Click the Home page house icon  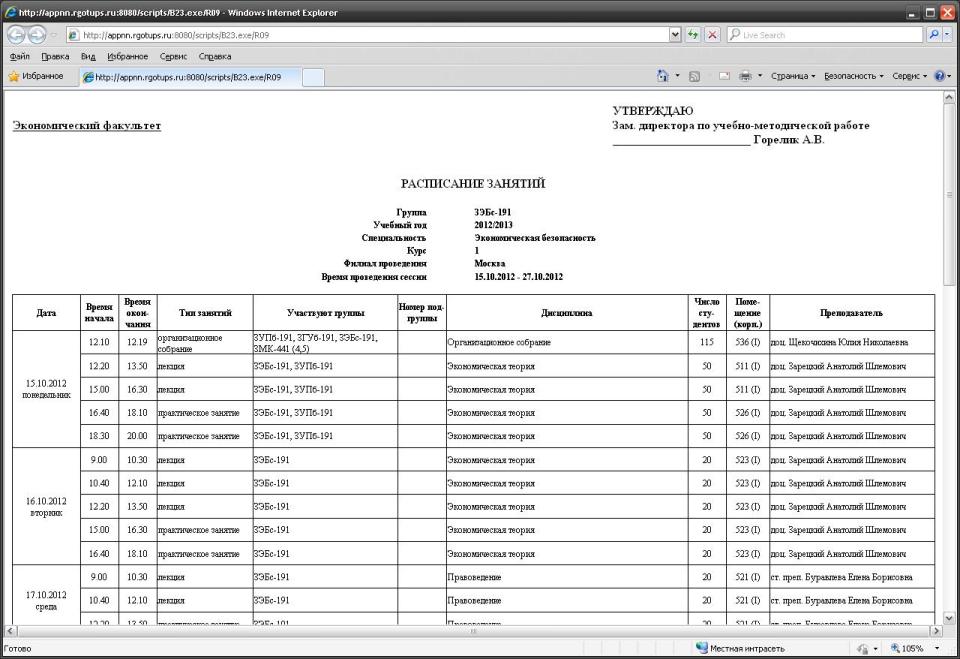pyautogui.click(x=663, y=76)
